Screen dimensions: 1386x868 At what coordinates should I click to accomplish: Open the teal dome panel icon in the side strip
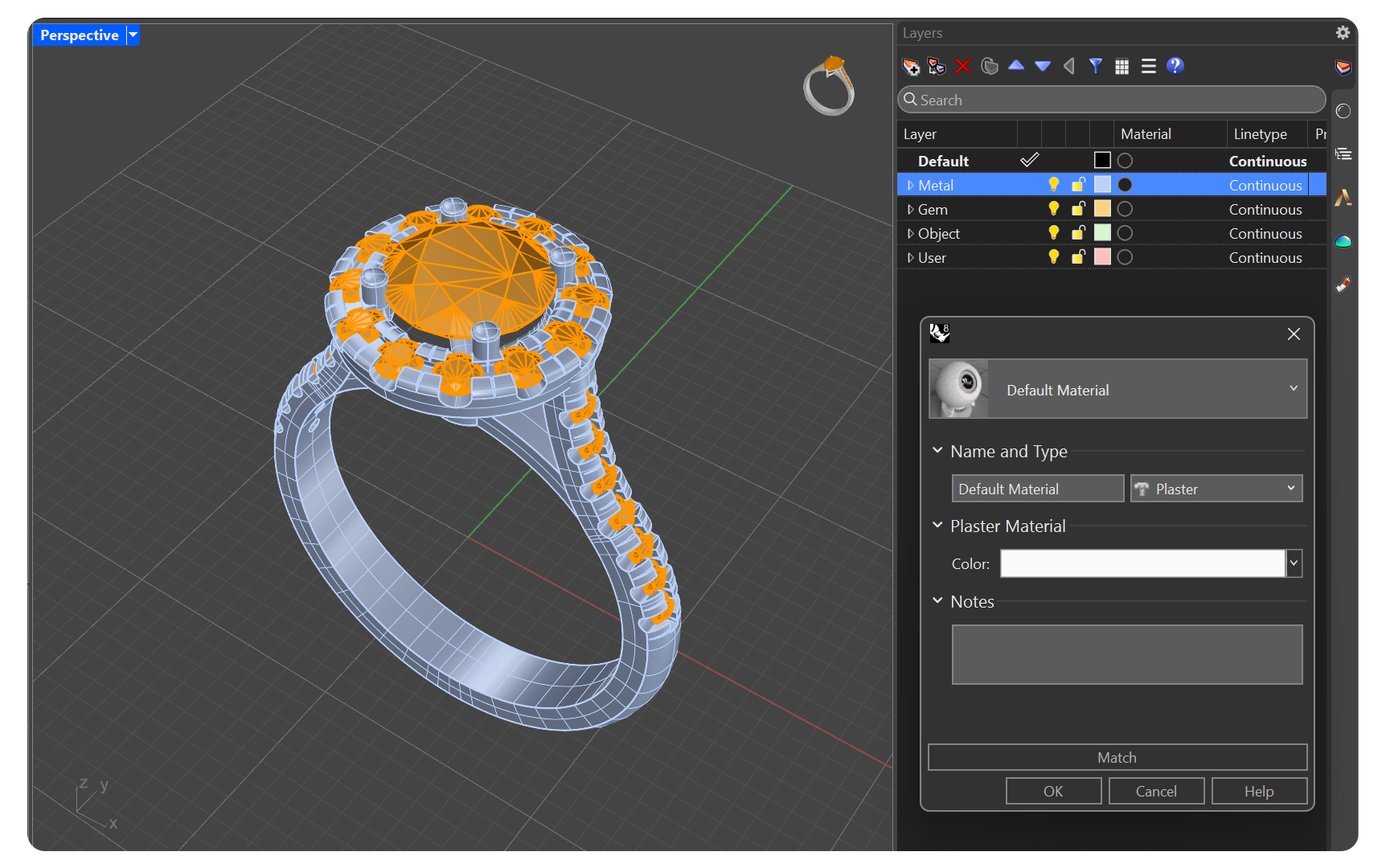1343,241
